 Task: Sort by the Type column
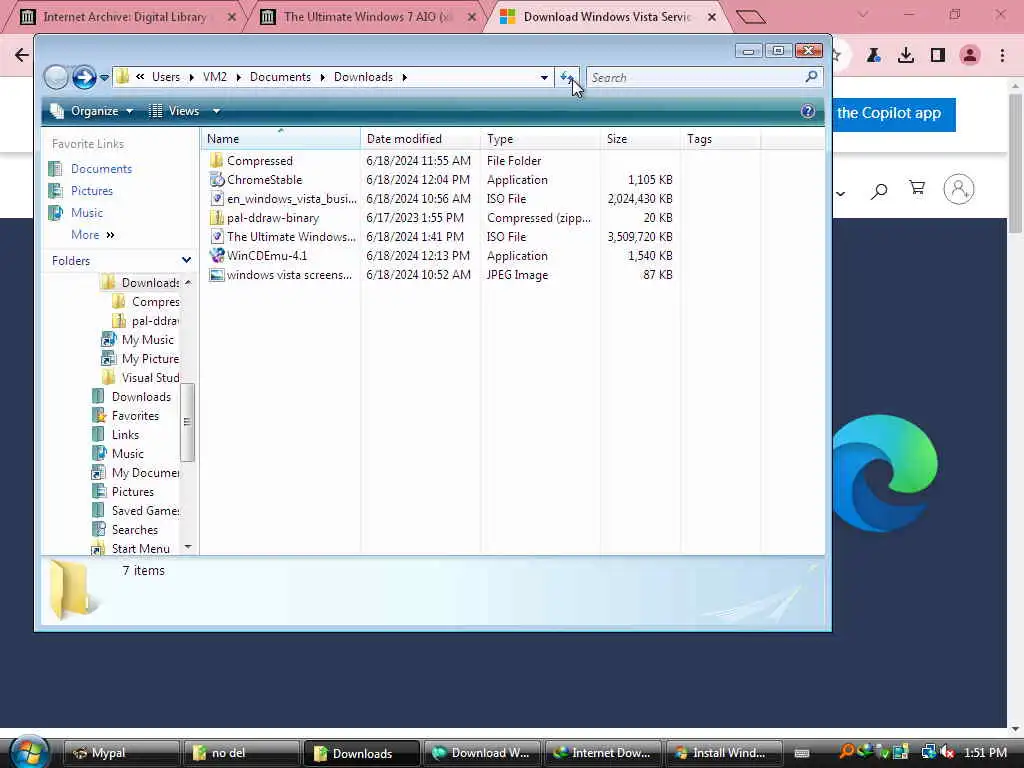540,138
